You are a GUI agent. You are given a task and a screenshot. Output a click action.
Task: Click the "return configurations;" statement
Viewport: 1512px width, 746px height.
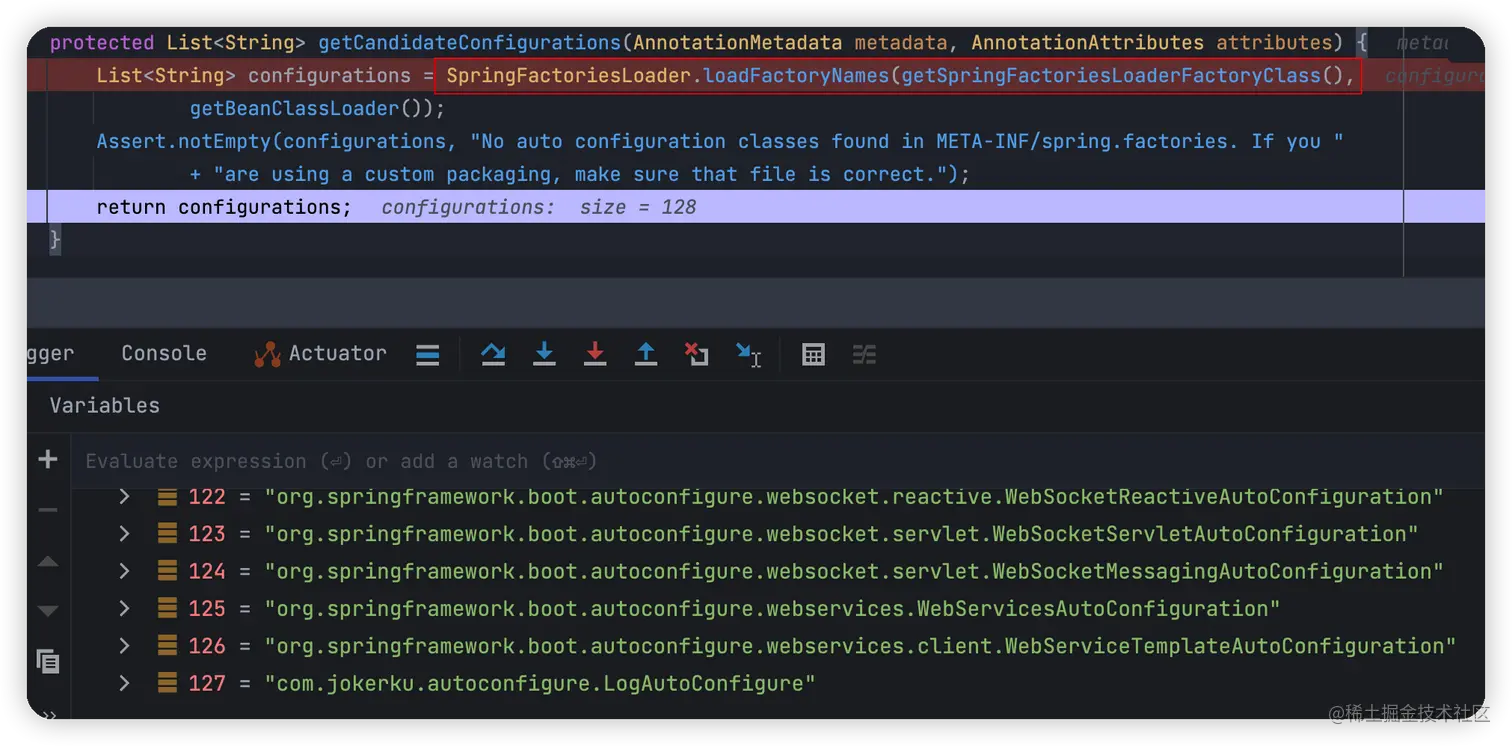pos(224,207)
